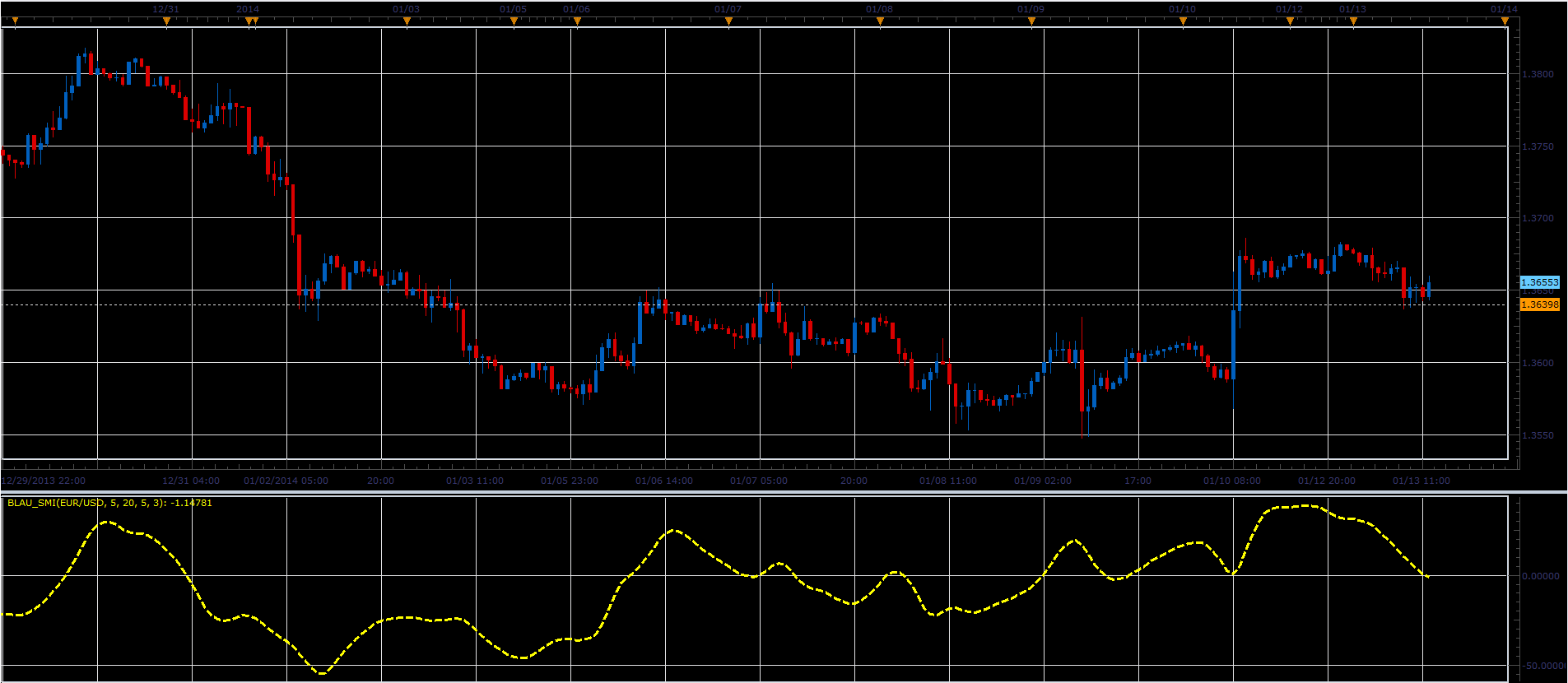The height and width of the screenshot is (683, 1568).
Task: Click the BLAU_SMI indicator label
Action: (109, 503)
